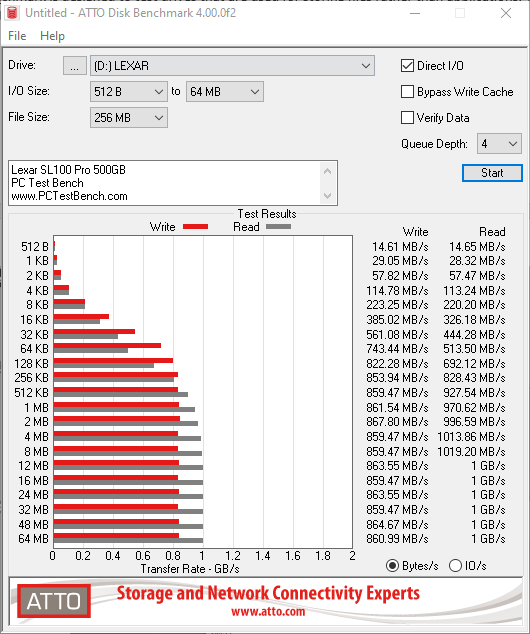Click the ATTO logo in the banner

(54, 601)
